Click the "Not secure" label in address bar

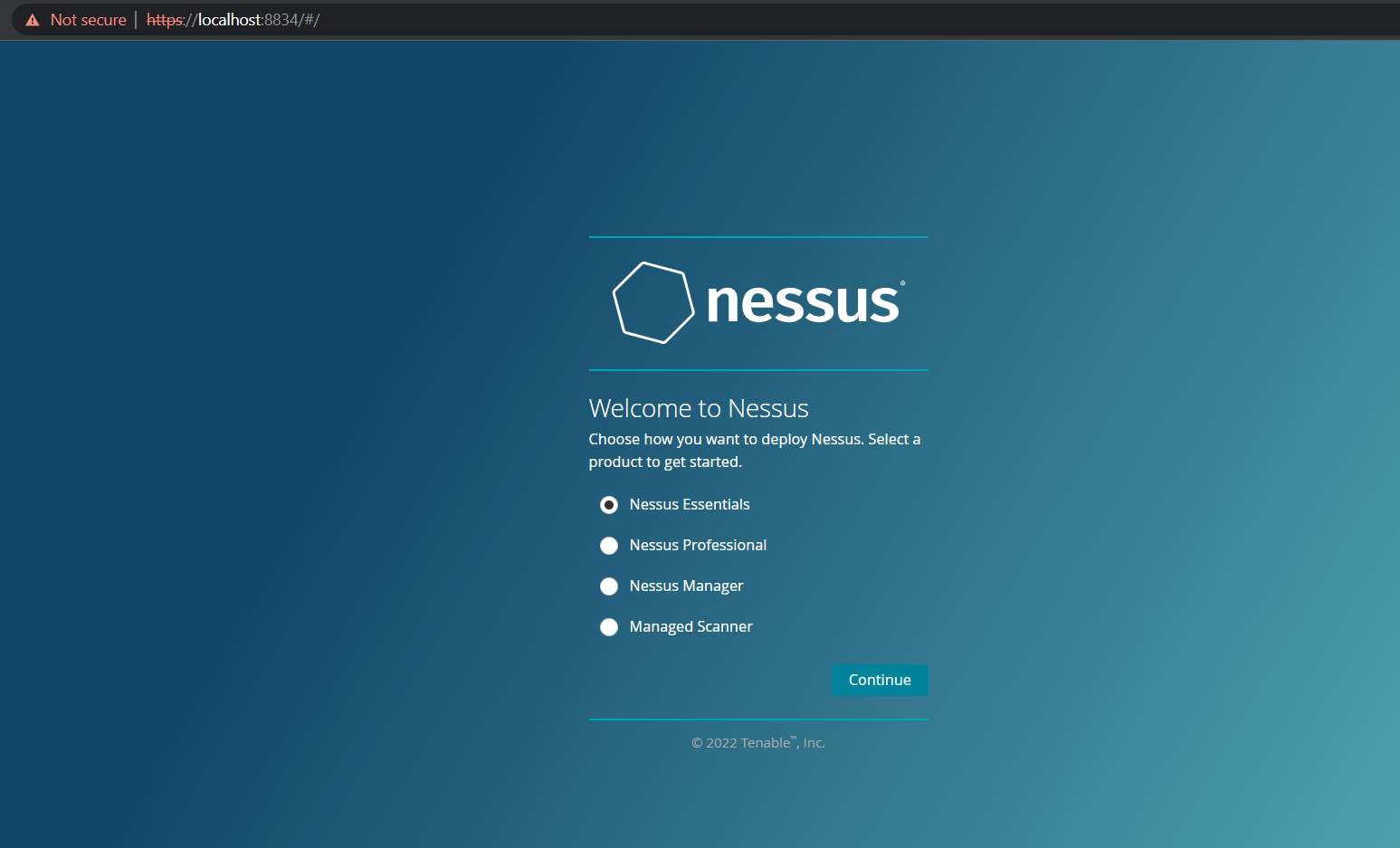pos(89,20)
